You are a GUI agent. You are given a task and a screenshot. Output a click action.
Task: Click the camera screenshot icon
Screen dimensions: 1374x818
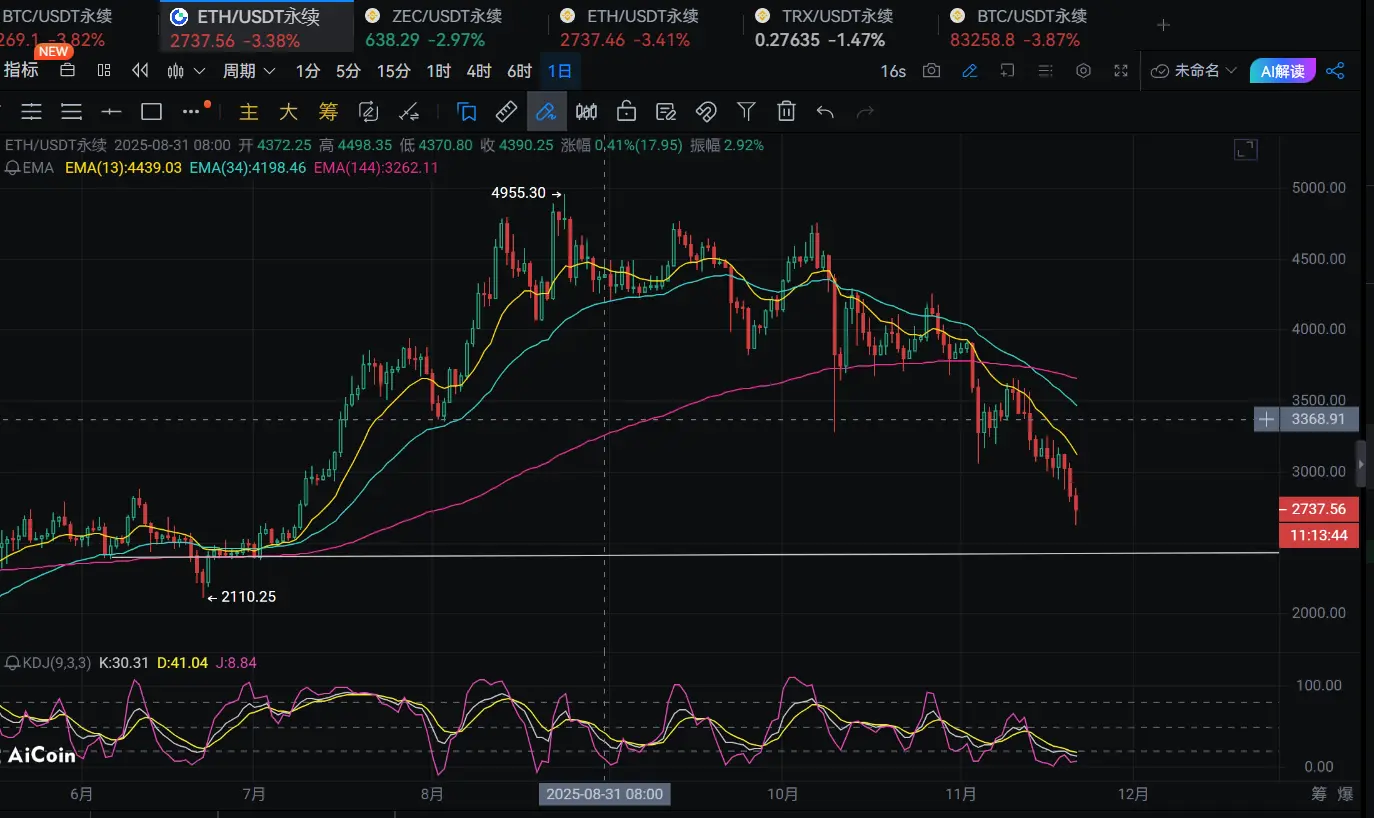932,71
